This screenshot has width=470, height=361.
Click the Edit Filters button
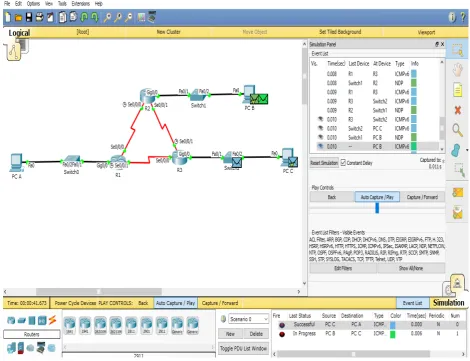(343, 268)
